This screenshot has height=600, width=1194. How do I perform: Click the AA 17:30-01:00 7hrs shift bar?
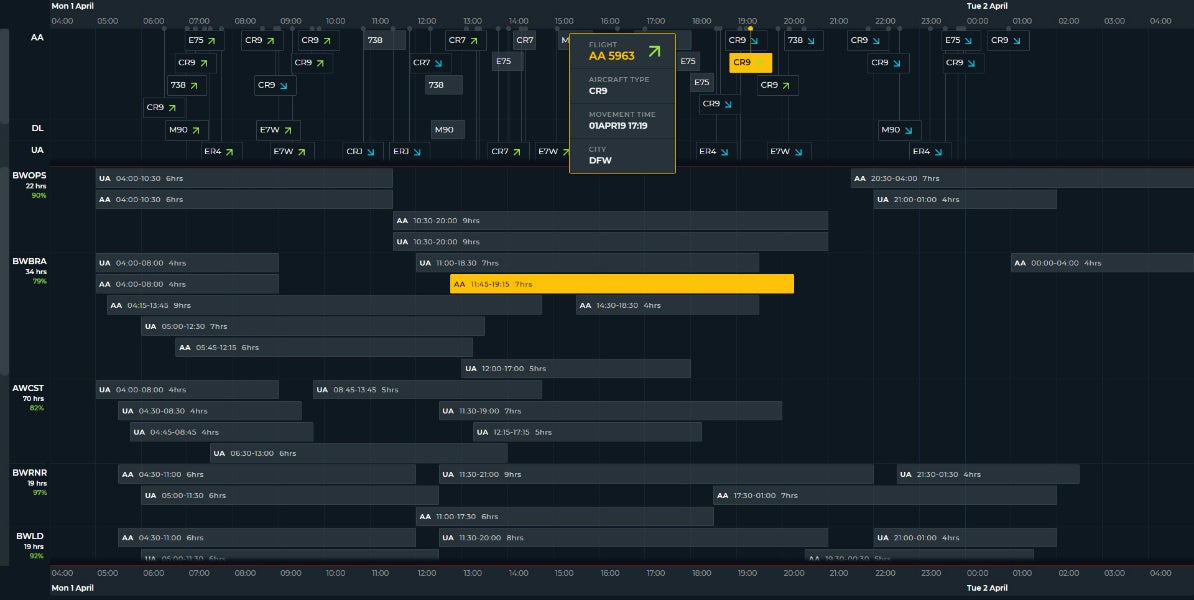pos(884,495)
